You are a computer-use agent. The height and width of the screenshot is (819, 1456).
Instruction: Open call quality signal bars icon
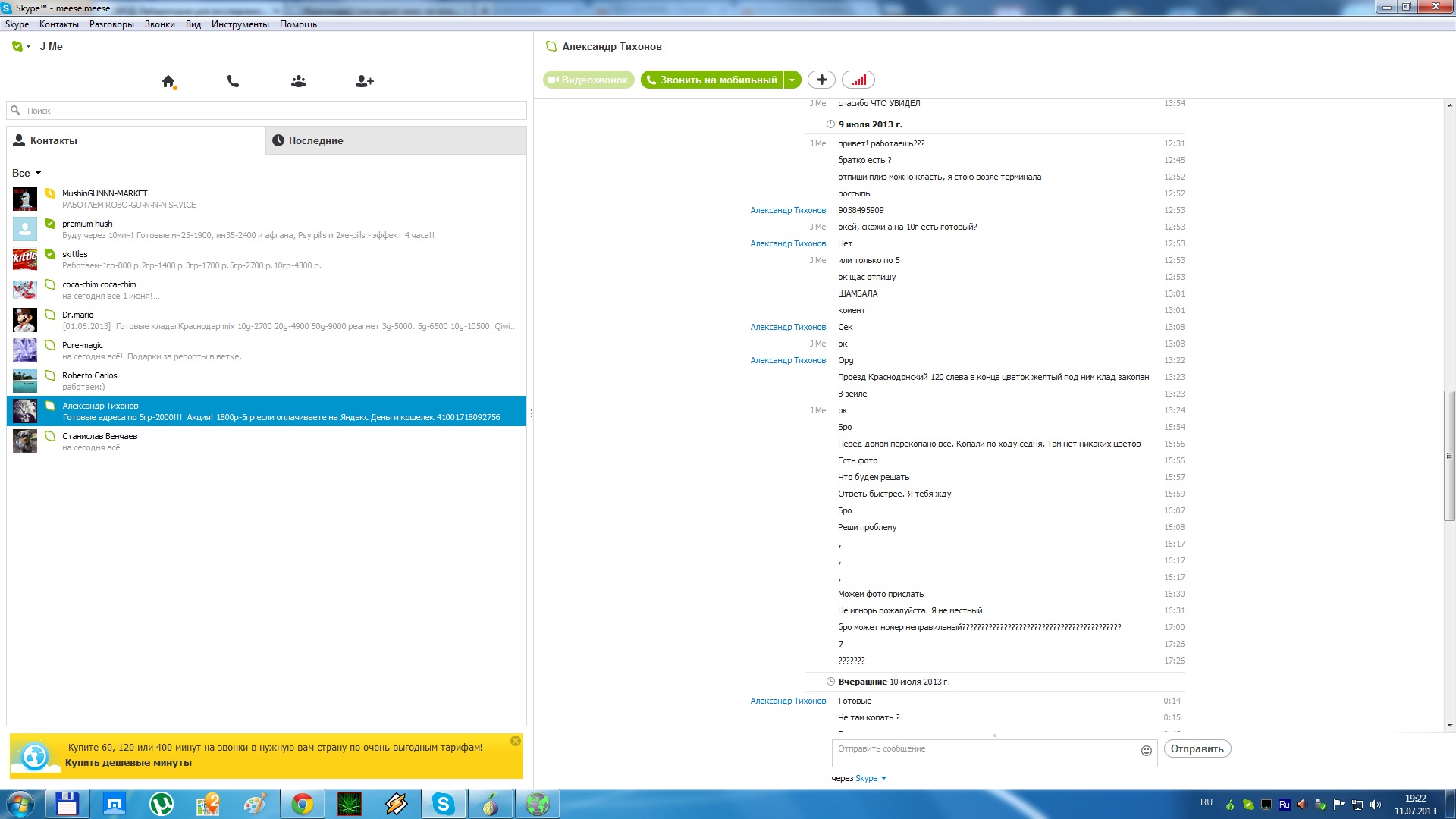coord(858,80)
